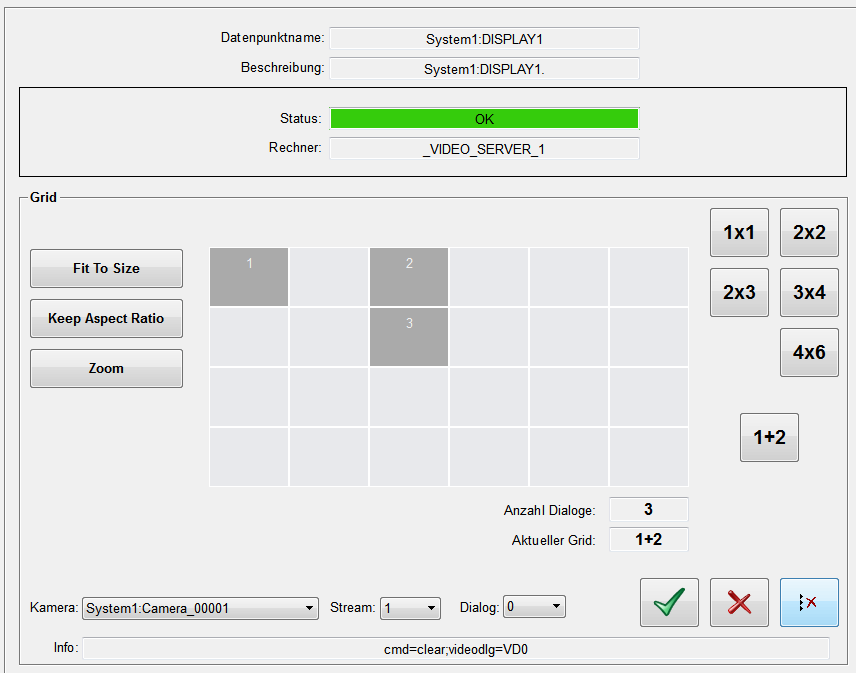
Task: Select grid cell numbered 1
Action: pos(249,277)
